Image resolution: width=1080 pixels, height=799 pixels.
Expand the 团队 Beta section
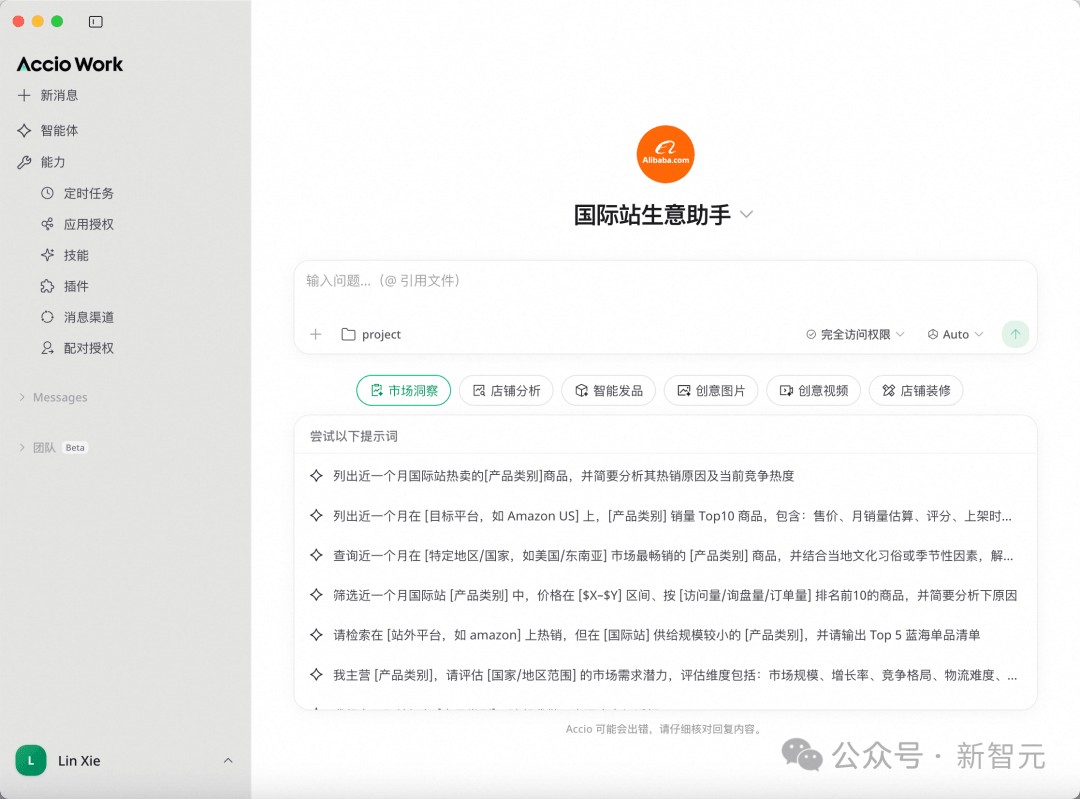(x=44, y=447)
